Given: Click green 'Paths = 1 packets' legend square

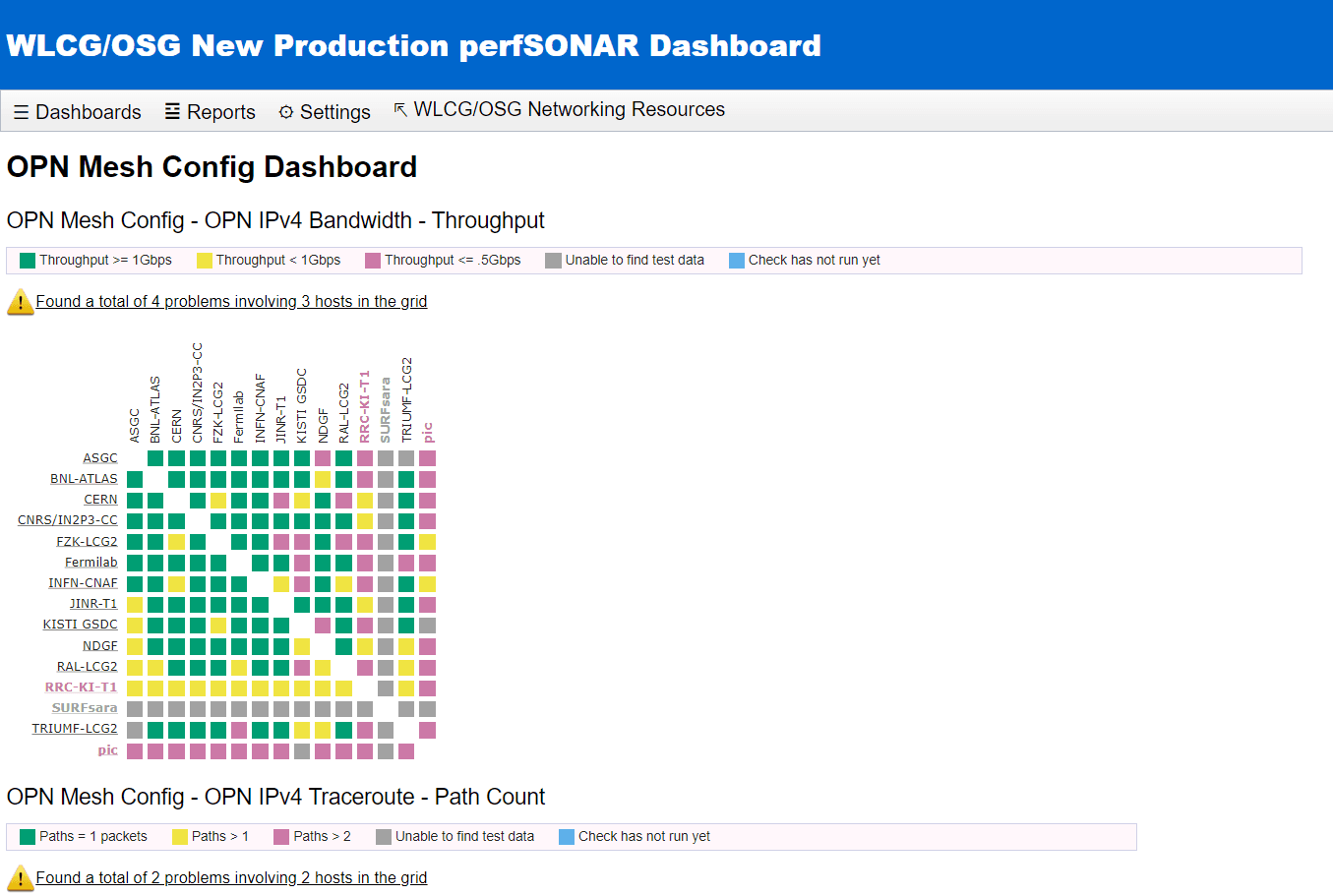Looking at the screenshot, I should [28, 837].
